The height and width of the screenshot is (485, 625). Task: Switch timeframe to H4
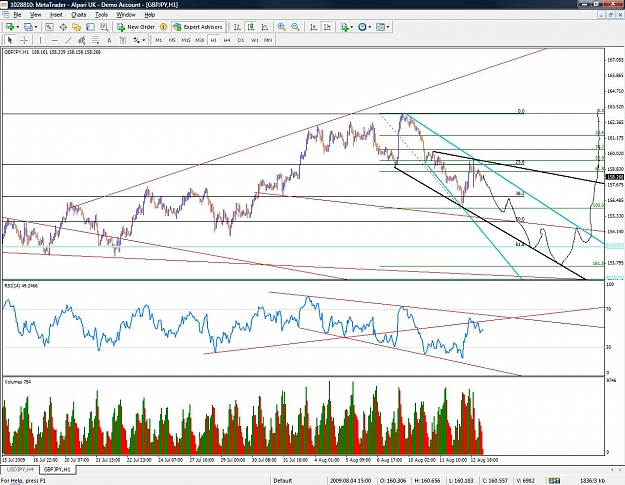[x=227, y=40]
